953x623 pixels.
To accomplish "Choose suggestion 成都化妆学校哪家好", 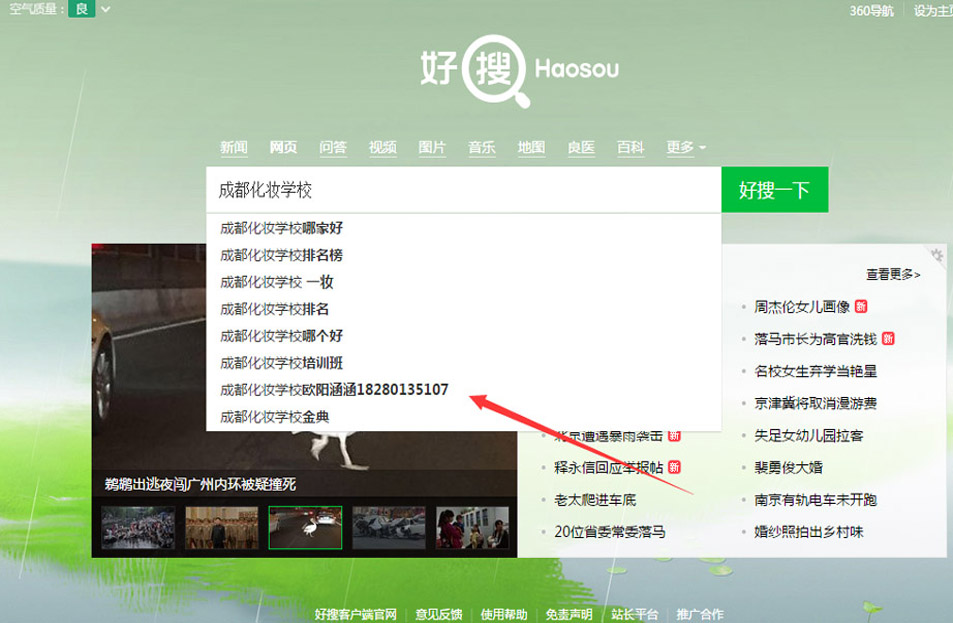I will click(282, 228).
